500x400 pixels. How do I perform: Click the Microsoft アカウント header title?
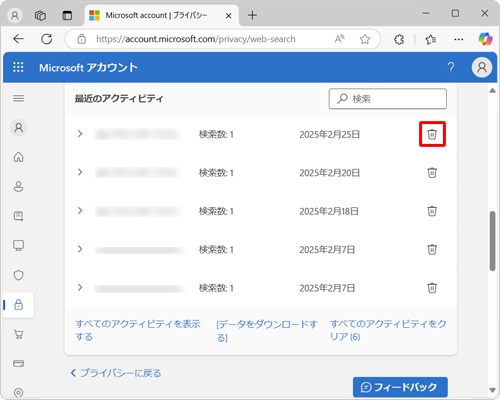(x=88, y=68)
